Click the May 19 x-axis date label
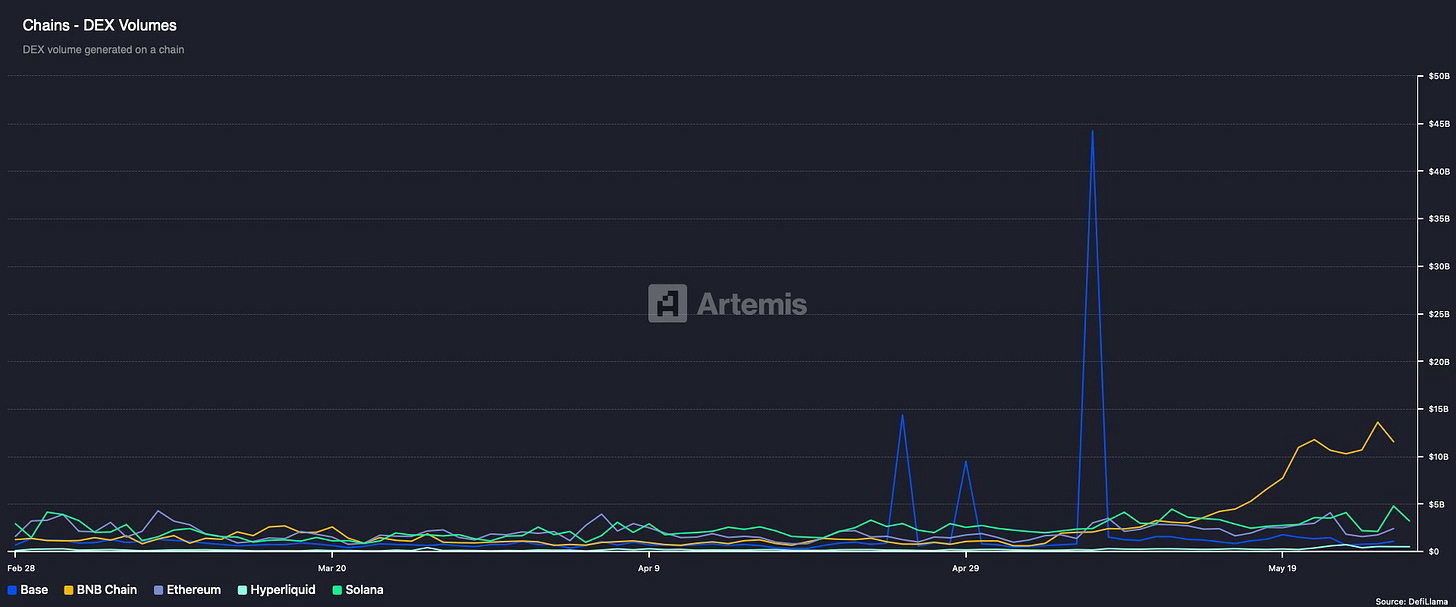 (1283, 567)
